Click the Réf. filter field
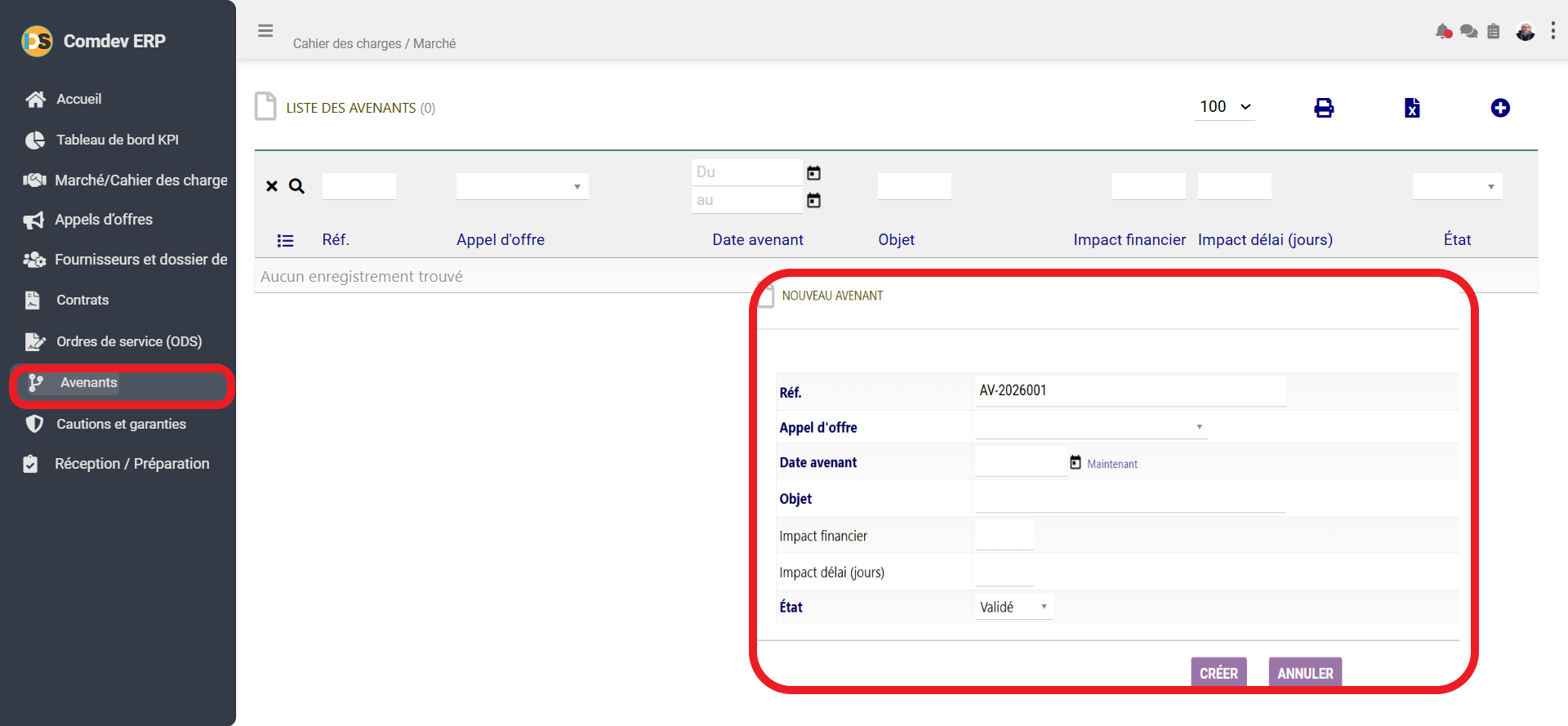 tap(359, 186)
